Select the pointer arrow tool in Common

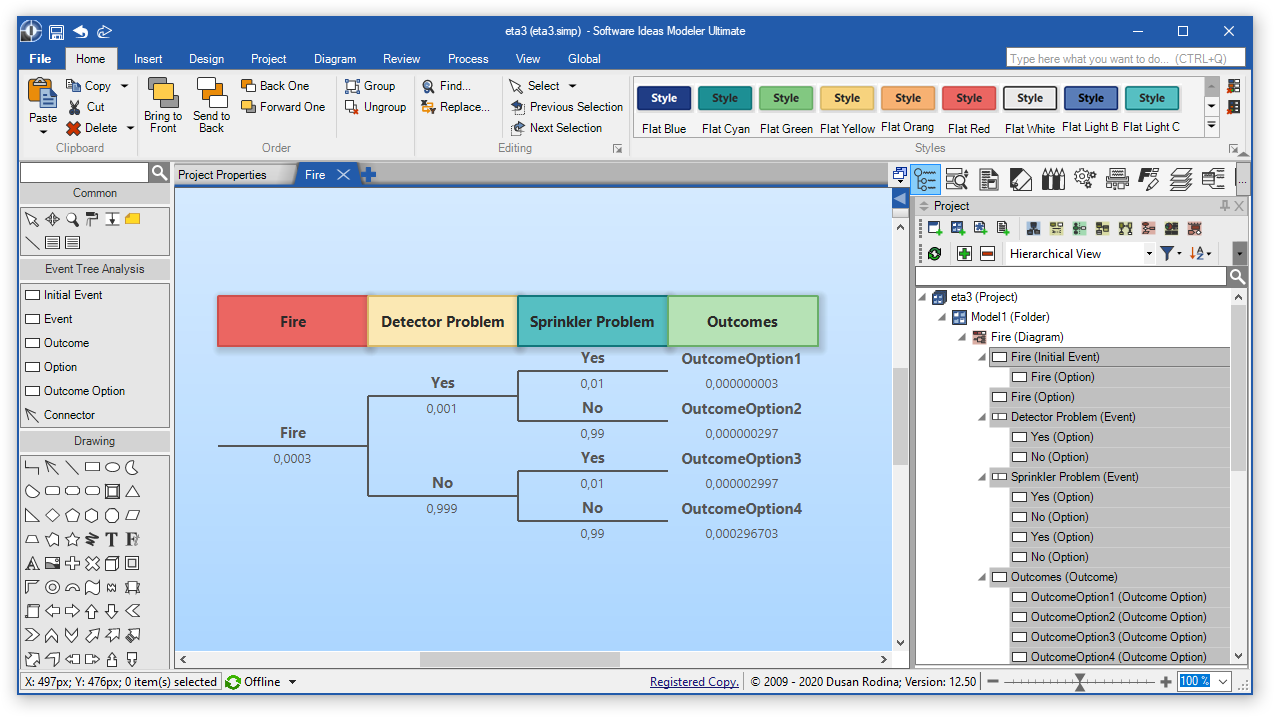pyautogui.click(x=32, y=220)
